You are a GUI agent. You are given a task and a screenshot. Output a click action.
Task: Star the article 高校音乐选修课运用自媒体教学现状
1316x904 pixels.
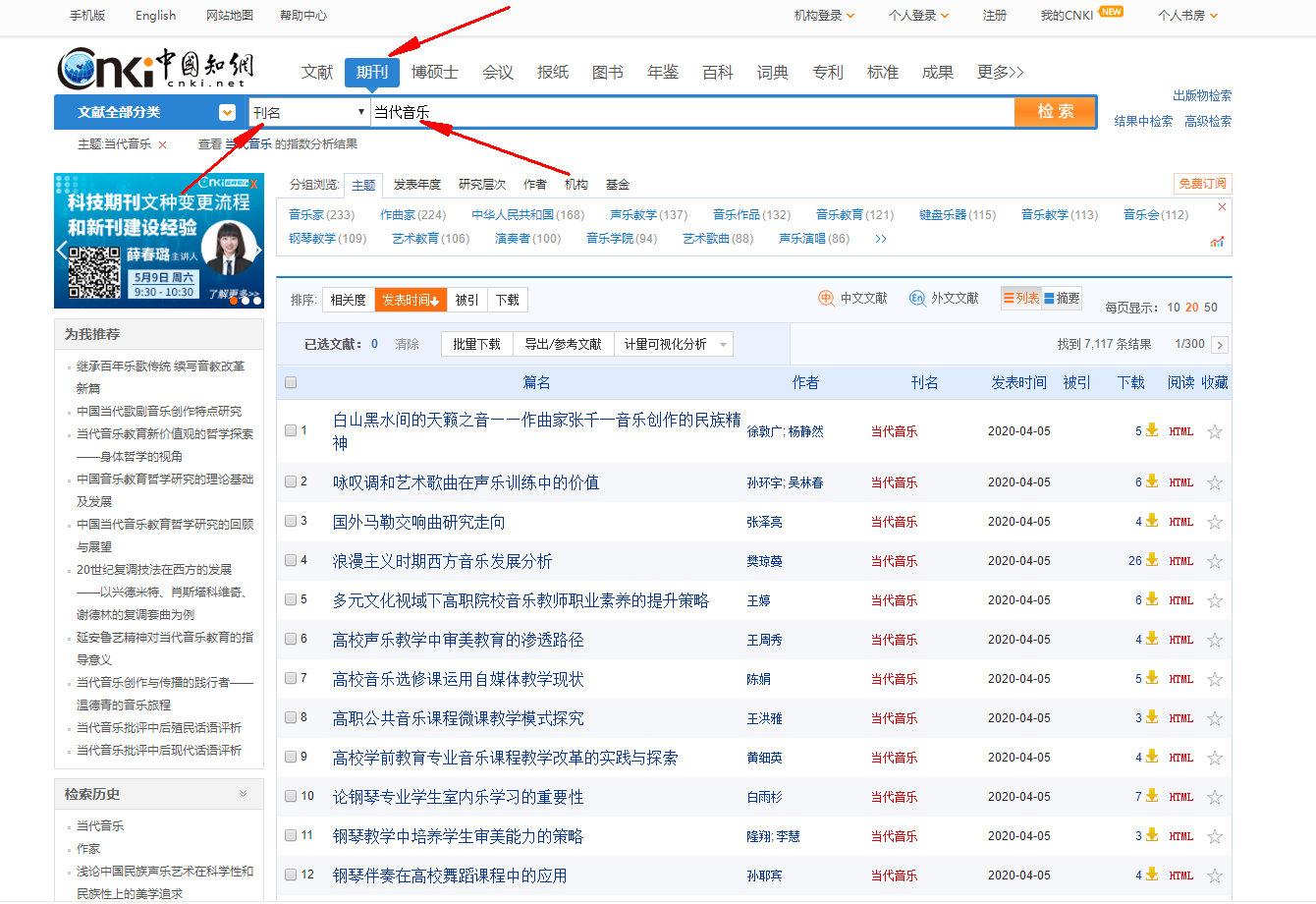coord(1215,679)
